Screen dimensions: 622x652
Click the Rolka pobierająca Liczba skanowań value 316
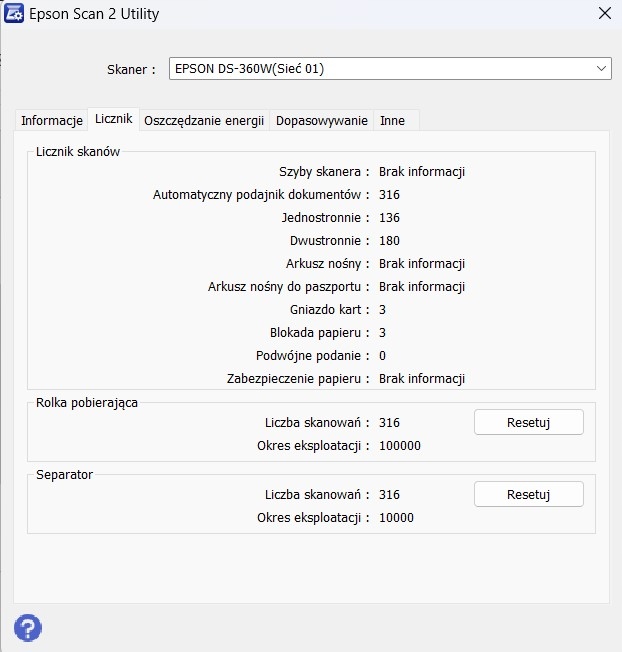pos(389,422)
